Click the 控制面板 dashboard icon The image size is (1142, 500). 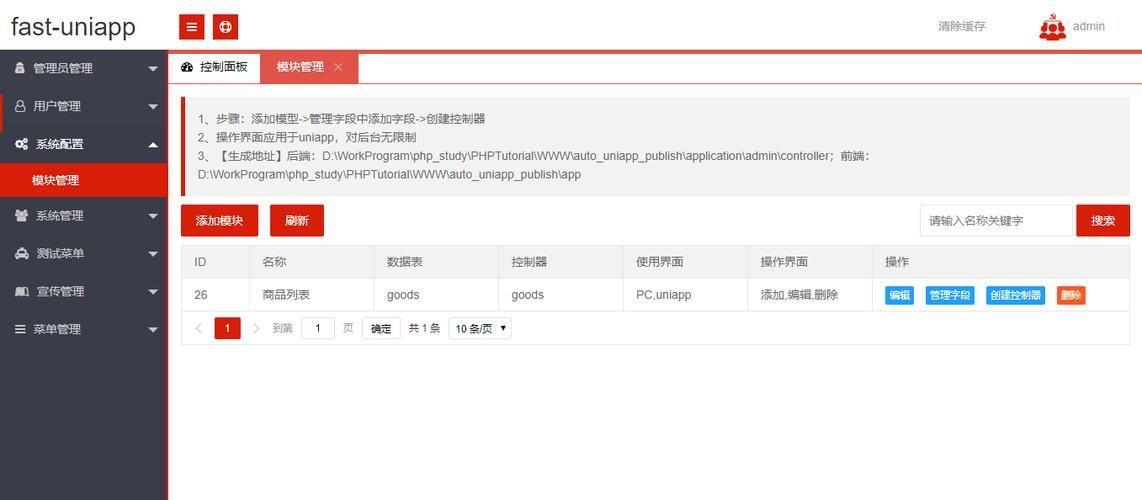[x=186, y=67]
